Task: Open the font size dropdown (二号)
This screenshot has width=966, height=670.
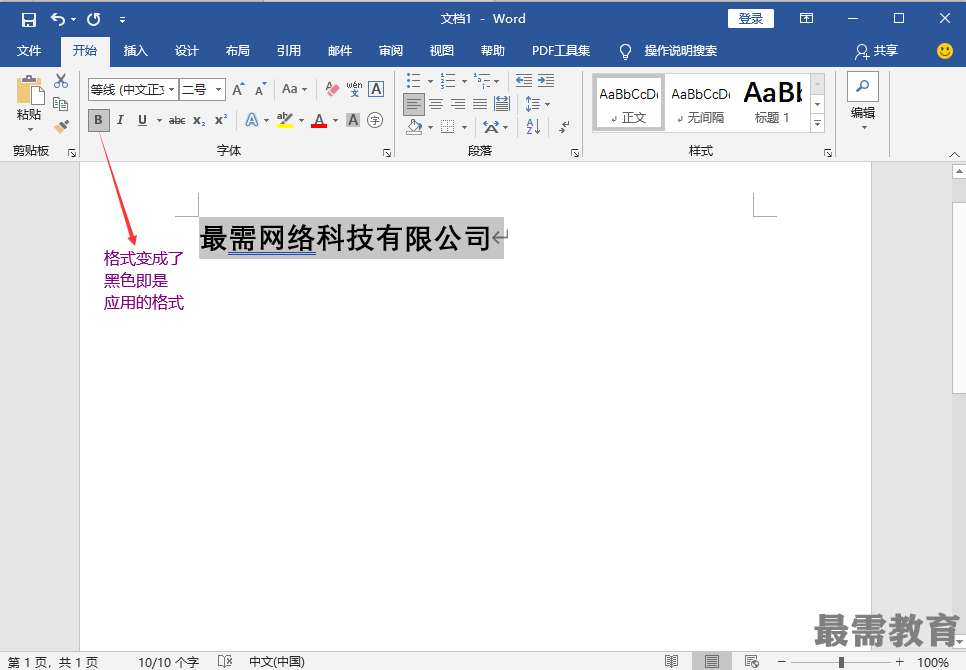Action: tap(218, 90)
